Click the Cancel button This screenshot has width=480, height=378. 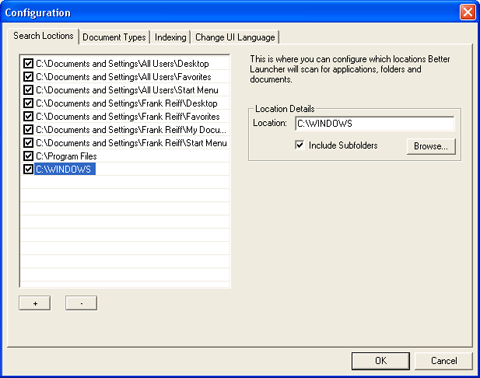tap(444, 361)
